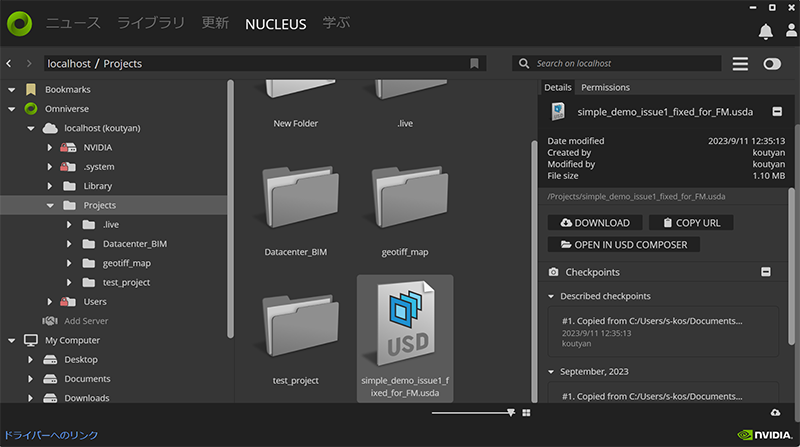
Task: Switch to the Permissions tab
Action: coord(605,87)
